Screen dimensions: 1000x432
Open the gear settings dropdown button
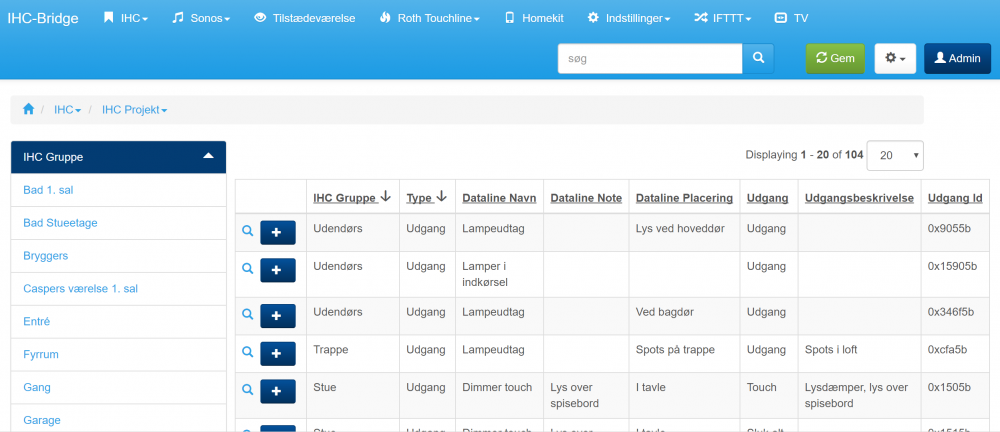tap(895, 58)
